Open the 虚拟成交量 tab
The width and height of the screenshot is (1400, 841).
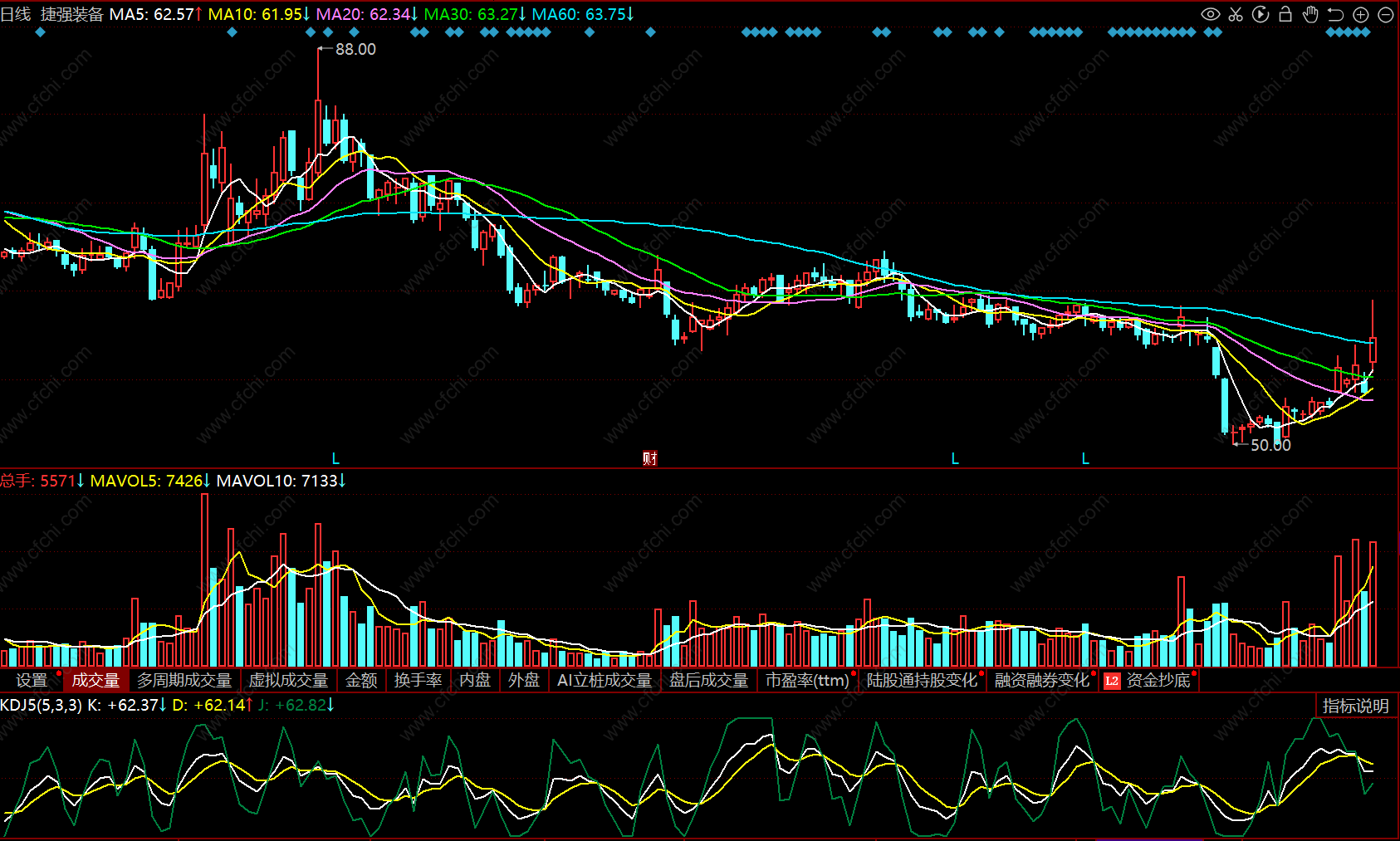click(x=289, y=681)
